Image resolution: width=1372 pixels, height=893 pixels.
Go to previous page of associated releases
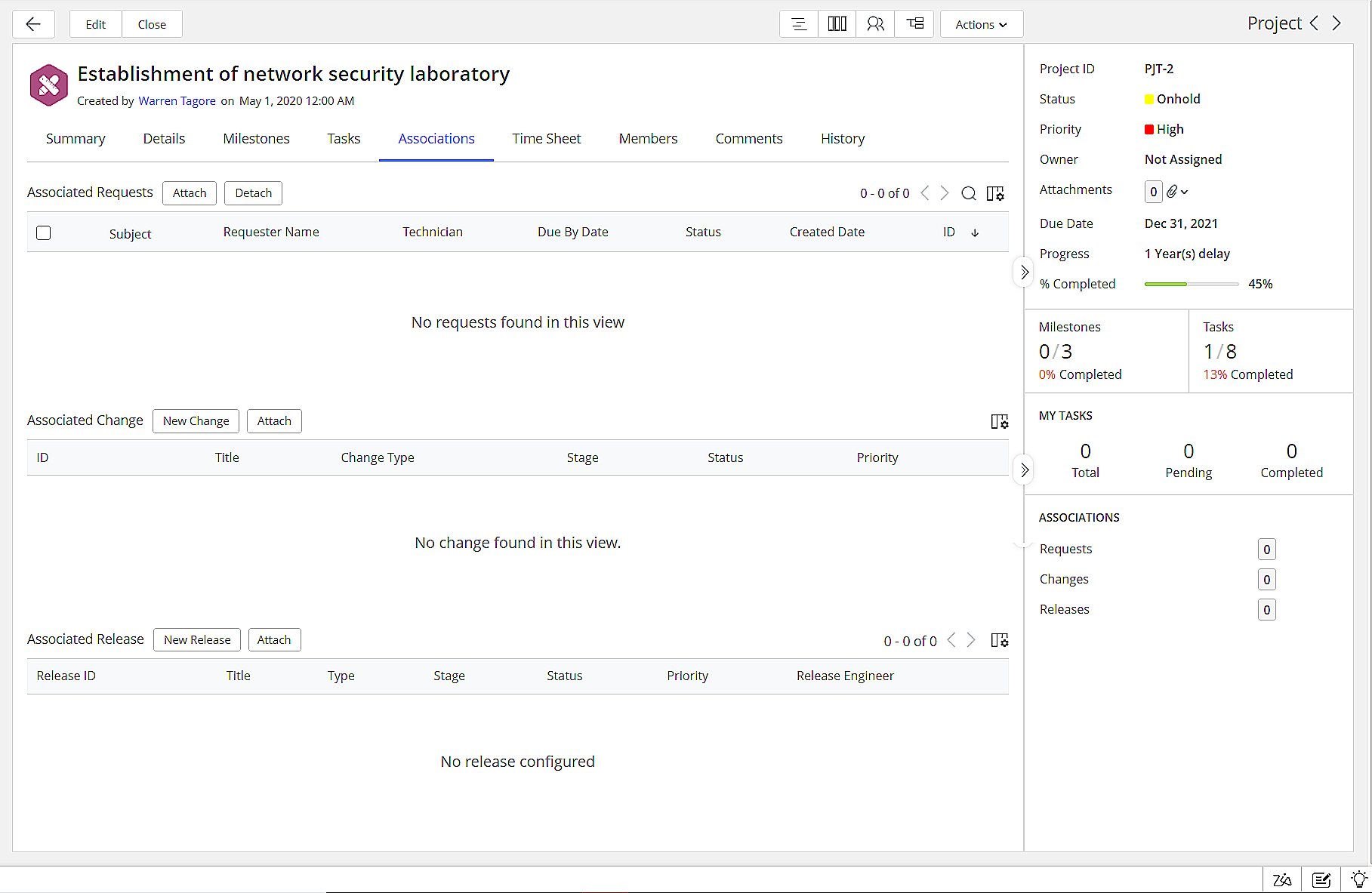(951, 640)
